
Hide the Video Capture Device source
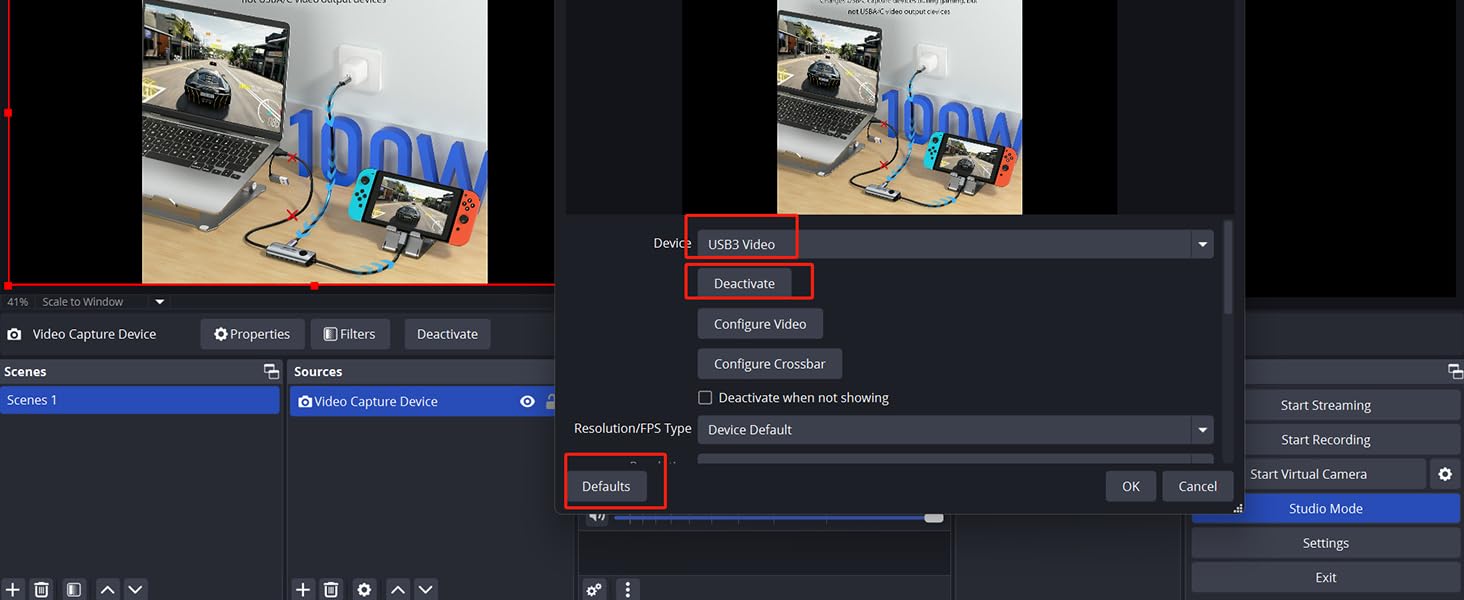click(527, 401)
